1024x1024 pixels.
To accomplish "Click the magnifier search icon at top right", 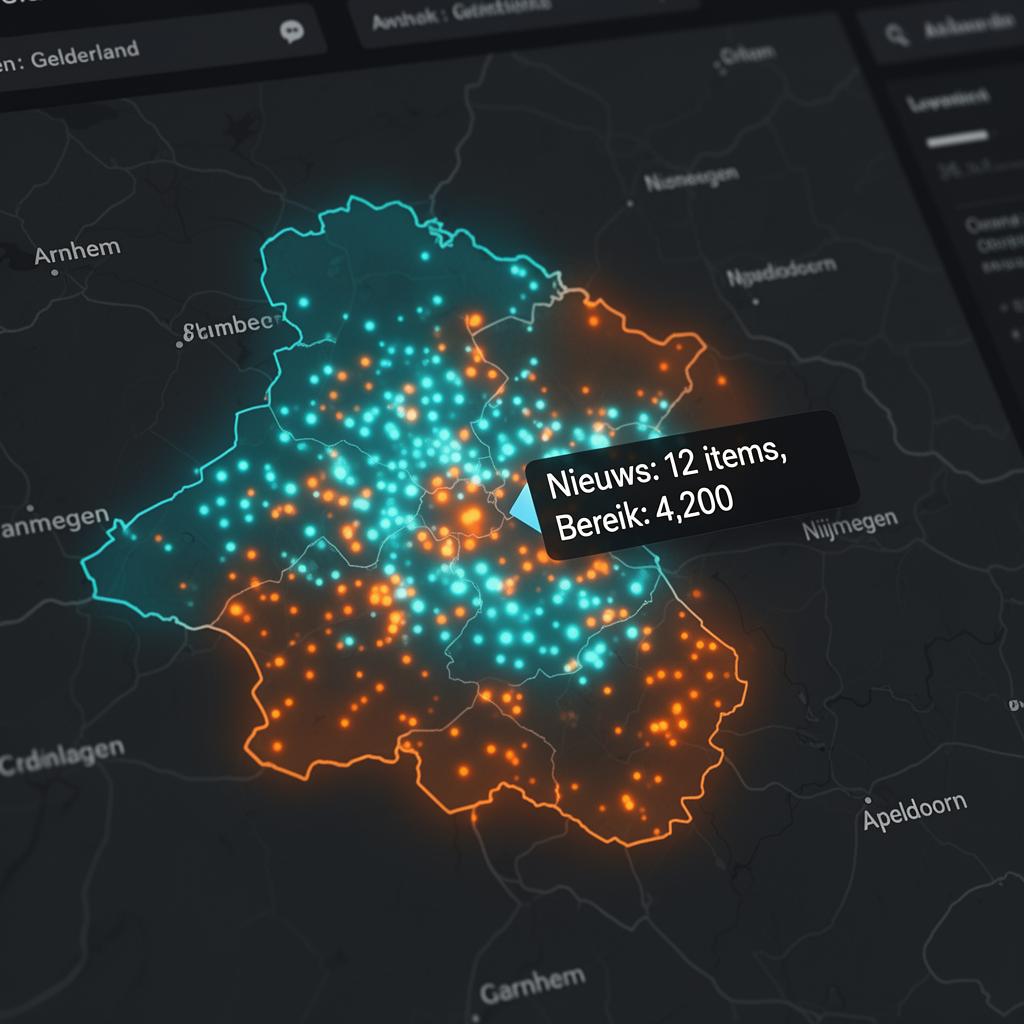I will tap(897, 35).
